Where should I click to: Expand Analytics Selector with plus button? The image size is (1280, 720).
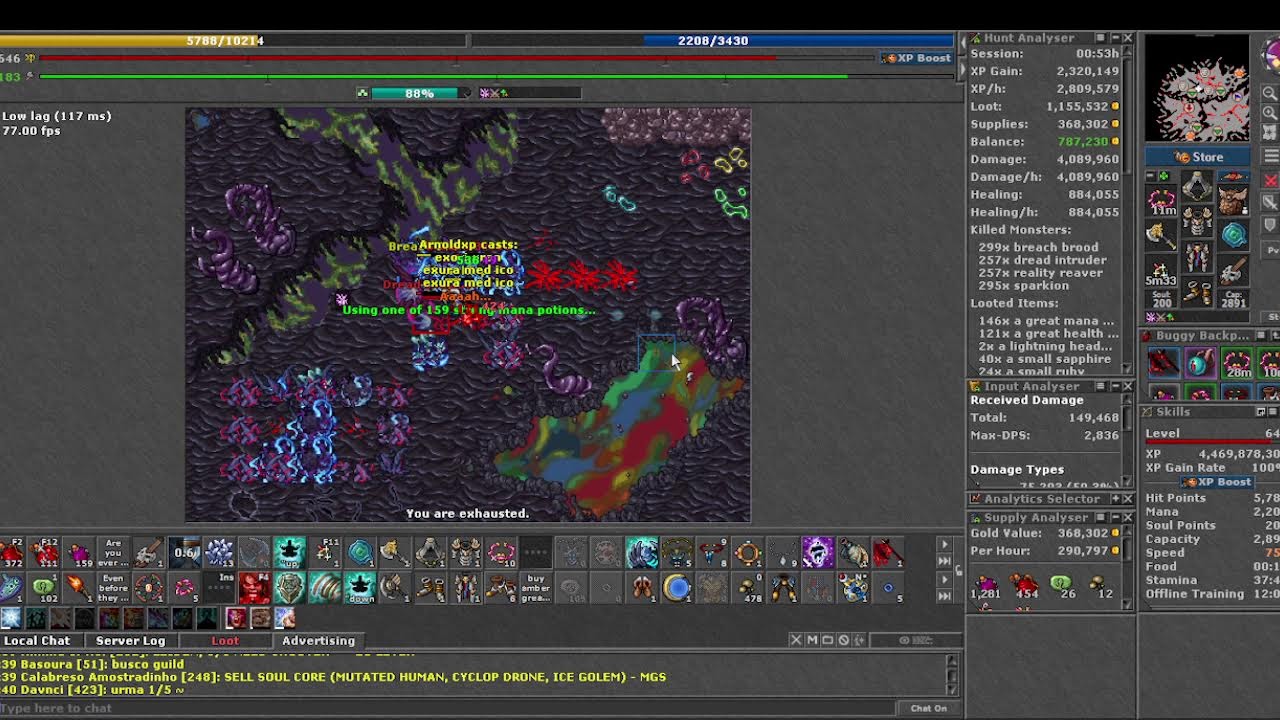click(x=1114, y=498)
